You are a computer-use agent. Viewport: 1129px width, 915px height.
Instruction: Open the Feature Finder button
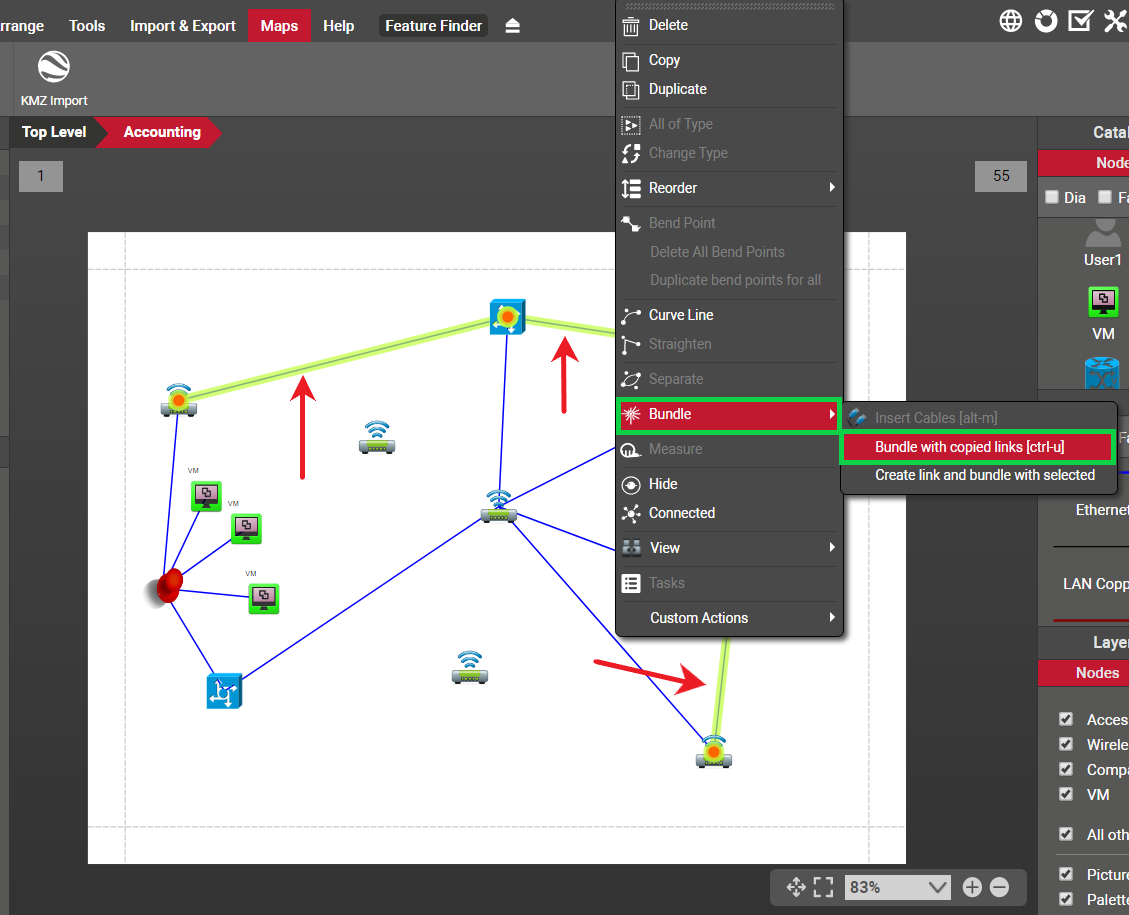[x=433, y=26]
